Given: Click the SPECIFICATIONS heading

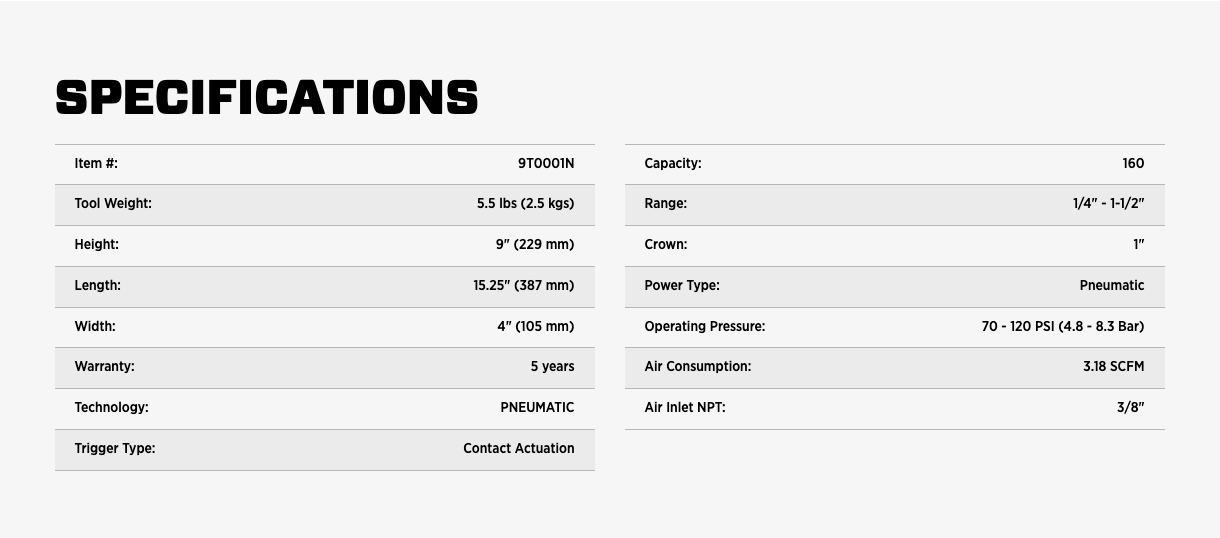Looking at the screenshot, I should click(x=266, y=97).
